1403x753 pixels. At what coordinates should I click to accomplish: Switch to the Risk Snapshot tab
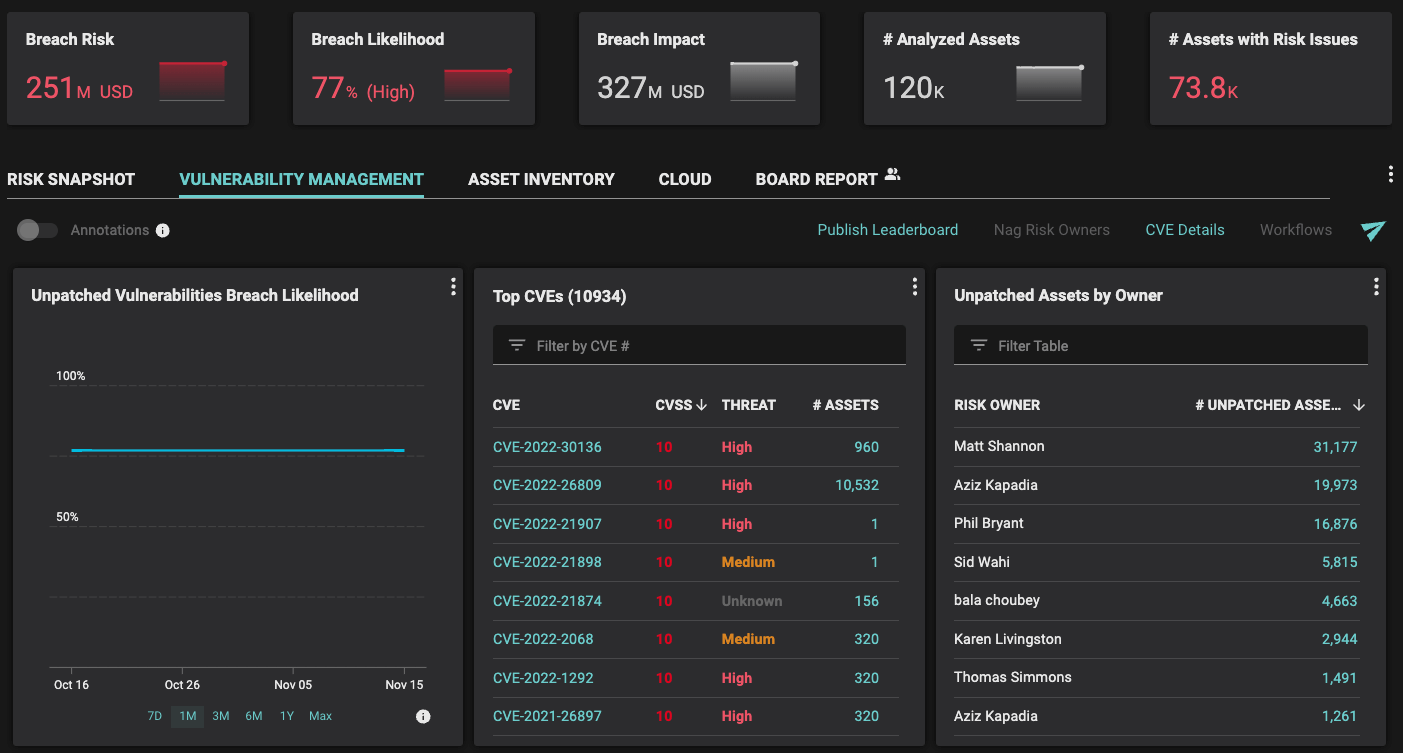point(71,179)
